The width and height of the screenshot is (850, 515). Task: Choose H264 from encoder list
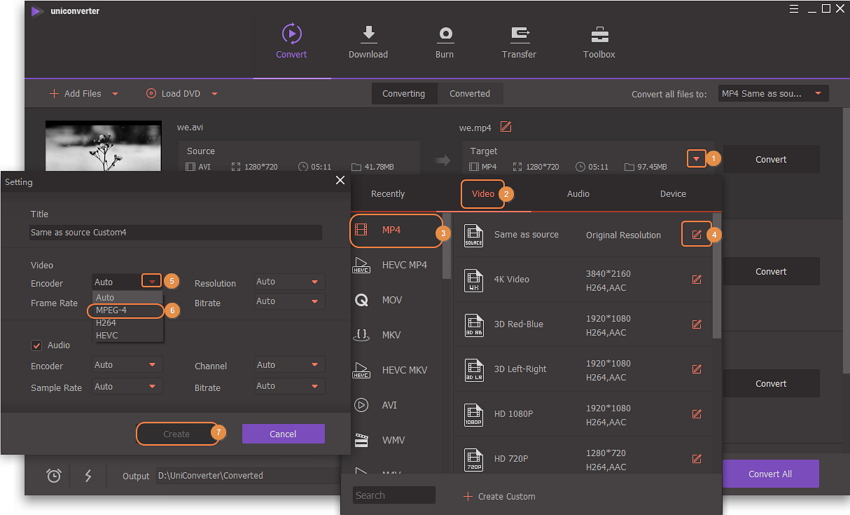coord(127,323)
